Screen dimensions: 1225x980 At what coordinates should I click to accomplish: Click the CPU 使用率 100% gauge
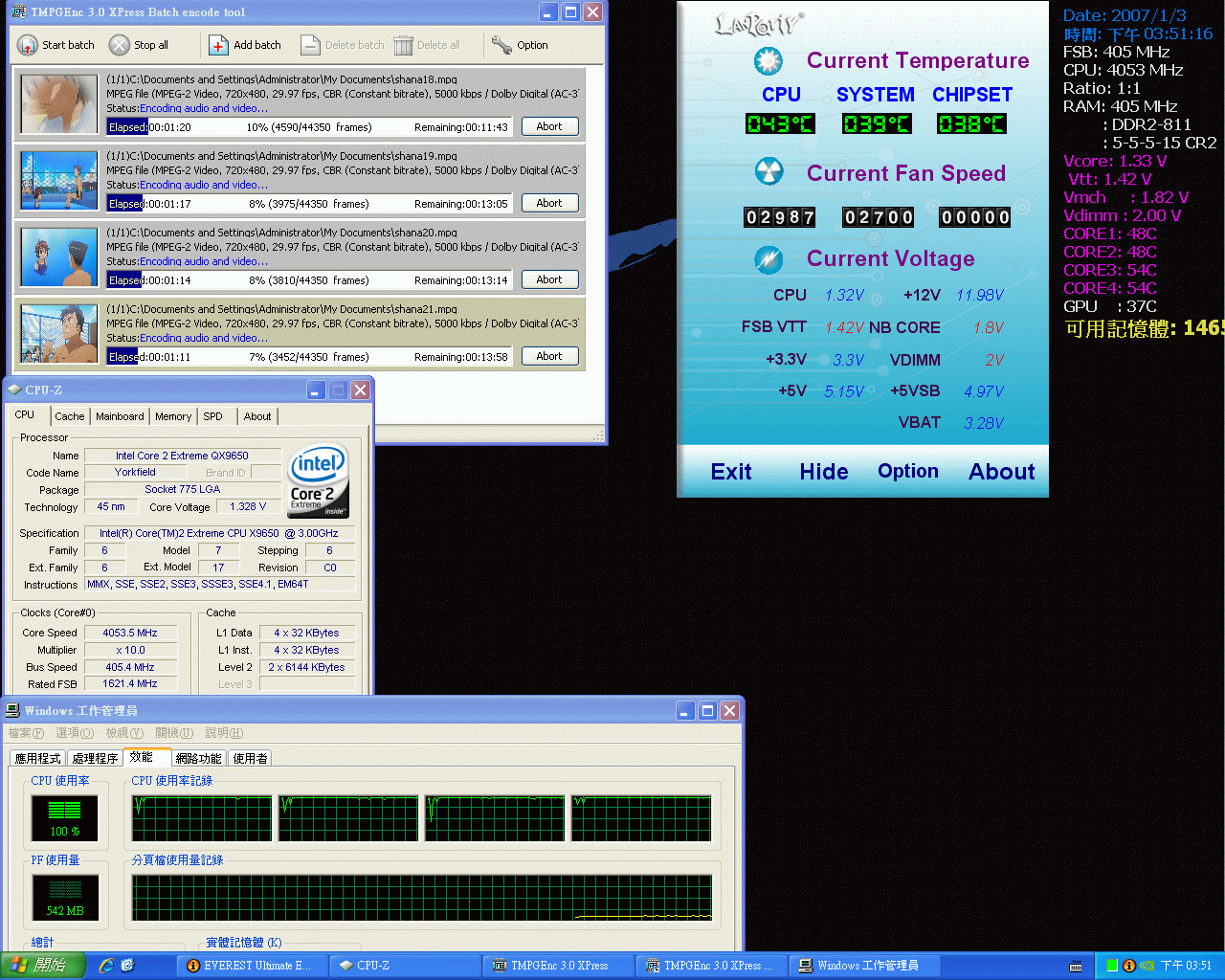(x=65, y=817)
